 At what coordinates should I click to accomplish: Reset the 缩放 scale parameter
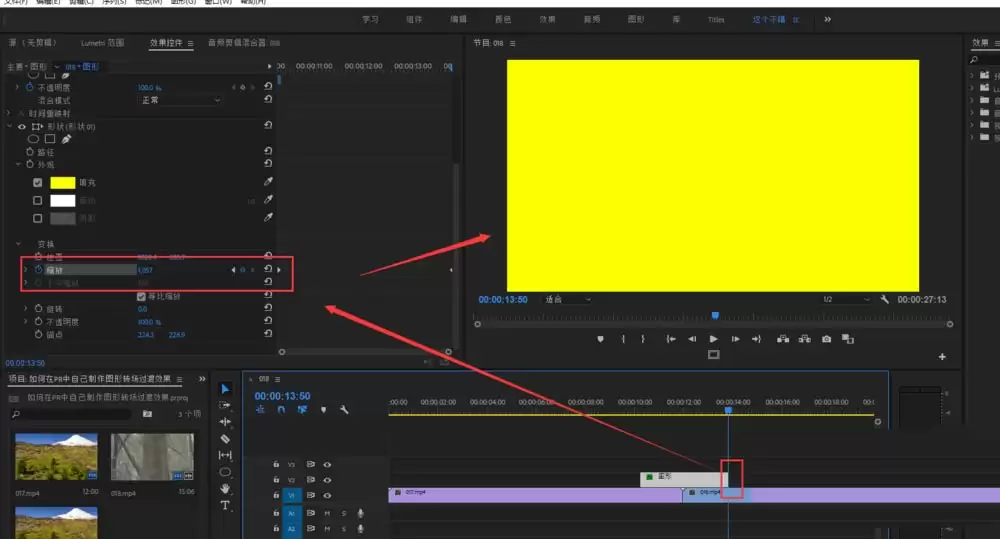point(268,269)
